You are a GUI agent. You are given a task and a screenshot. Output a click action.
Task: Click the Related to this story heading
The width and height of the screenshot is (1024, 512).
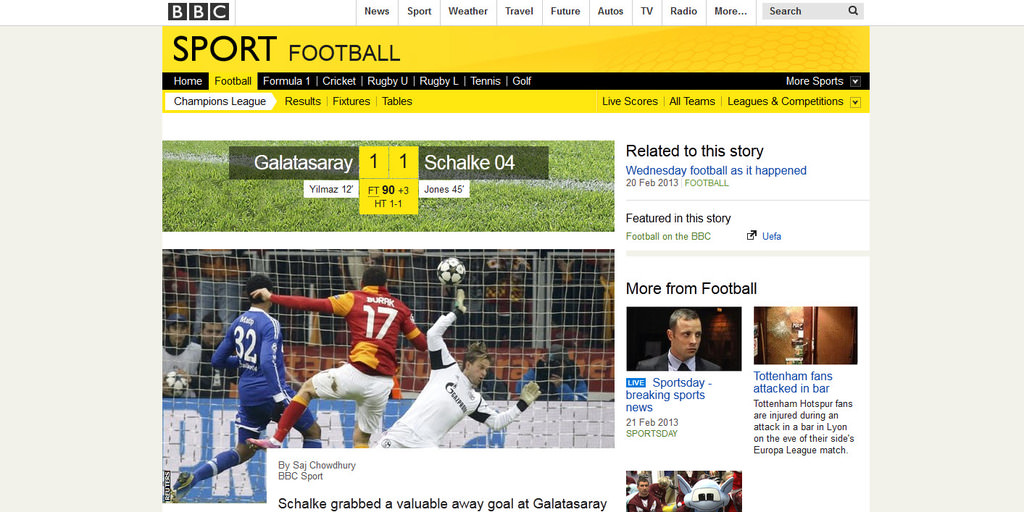click(x=694, y=151)
